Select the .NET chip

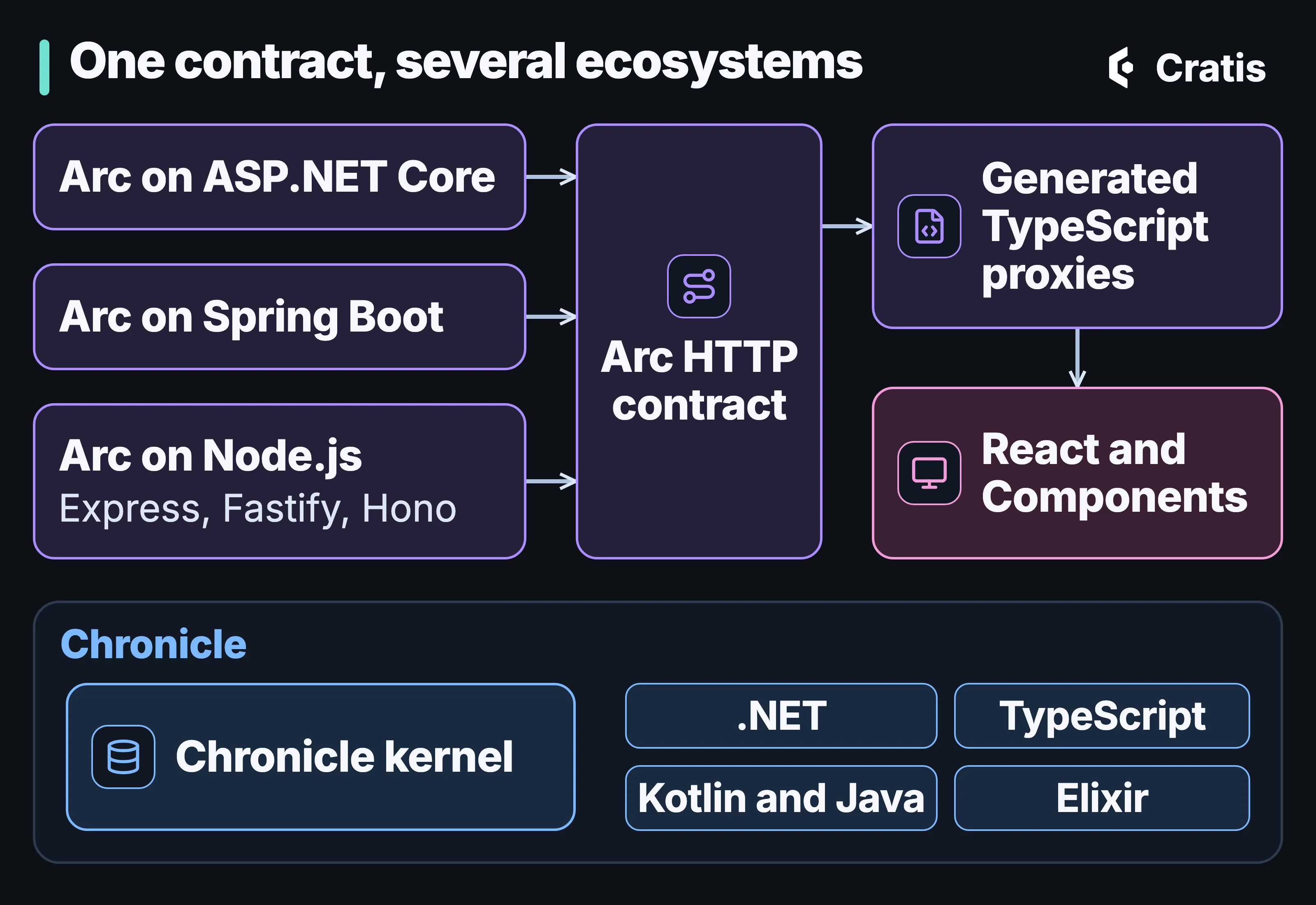(x=781, y=716)
